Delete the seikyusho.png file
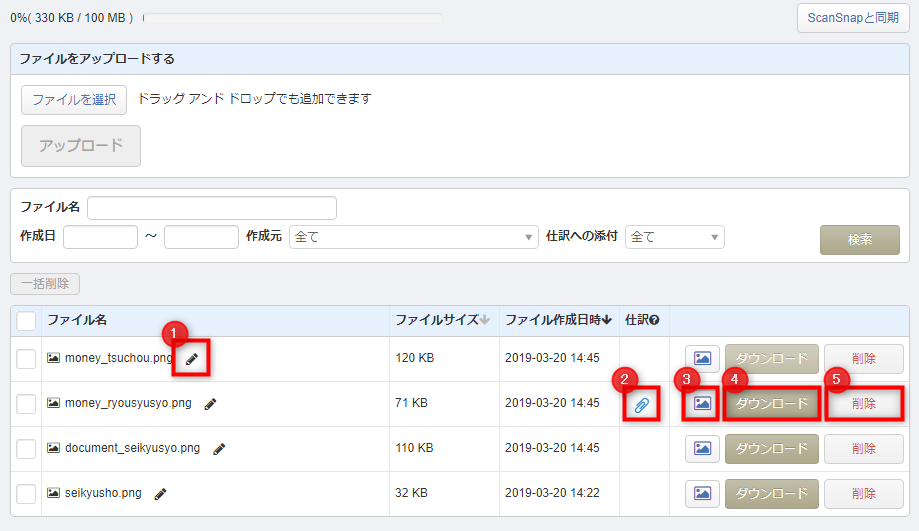Image resolution: width=919 pixels, height=531 pixels. [863, 493]
